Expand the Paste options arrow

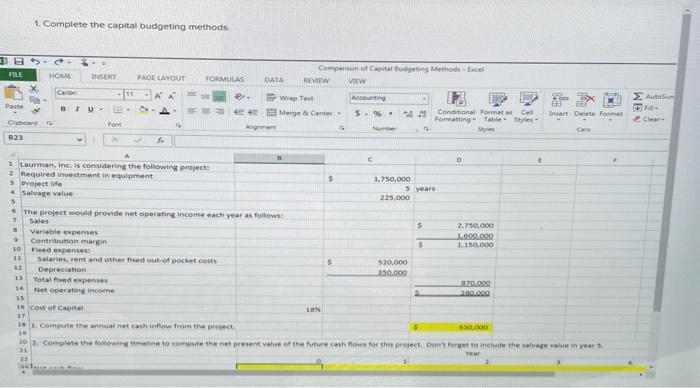pos(14,112)
